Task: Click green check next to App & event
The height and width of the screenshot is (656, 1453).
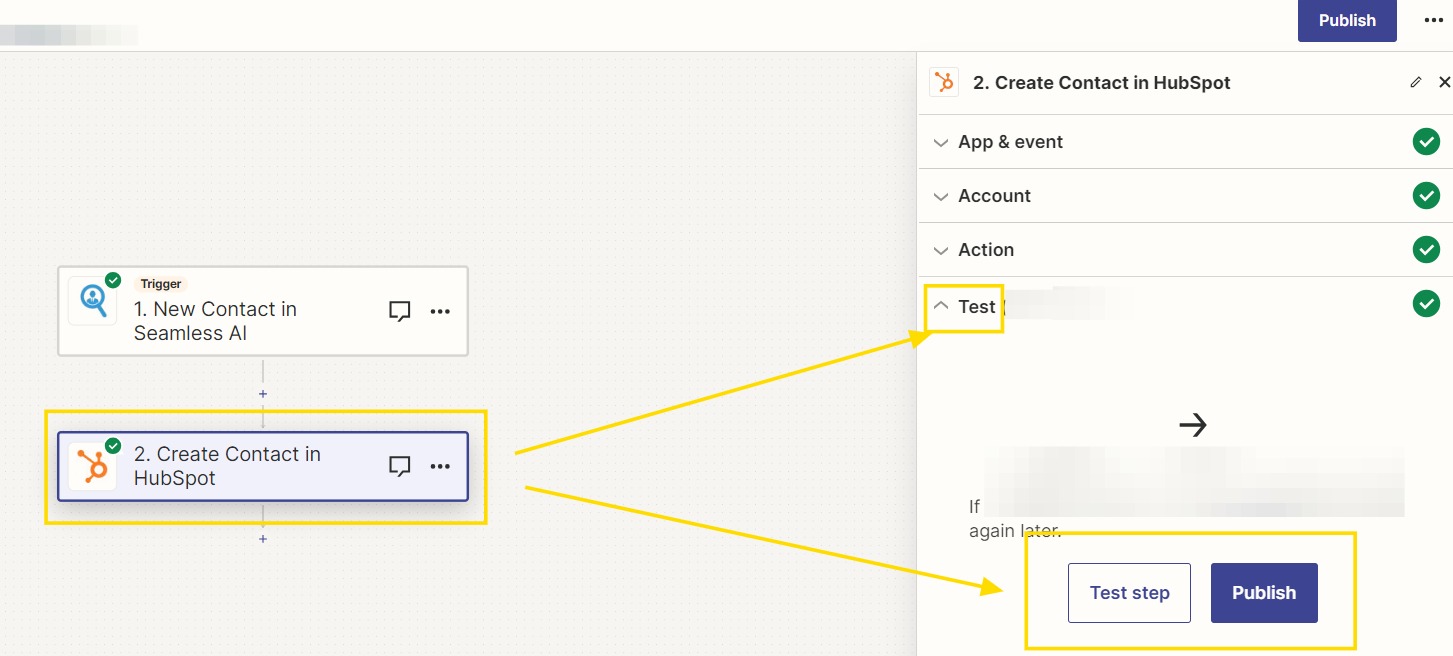Action: [x=1426, y=142]
